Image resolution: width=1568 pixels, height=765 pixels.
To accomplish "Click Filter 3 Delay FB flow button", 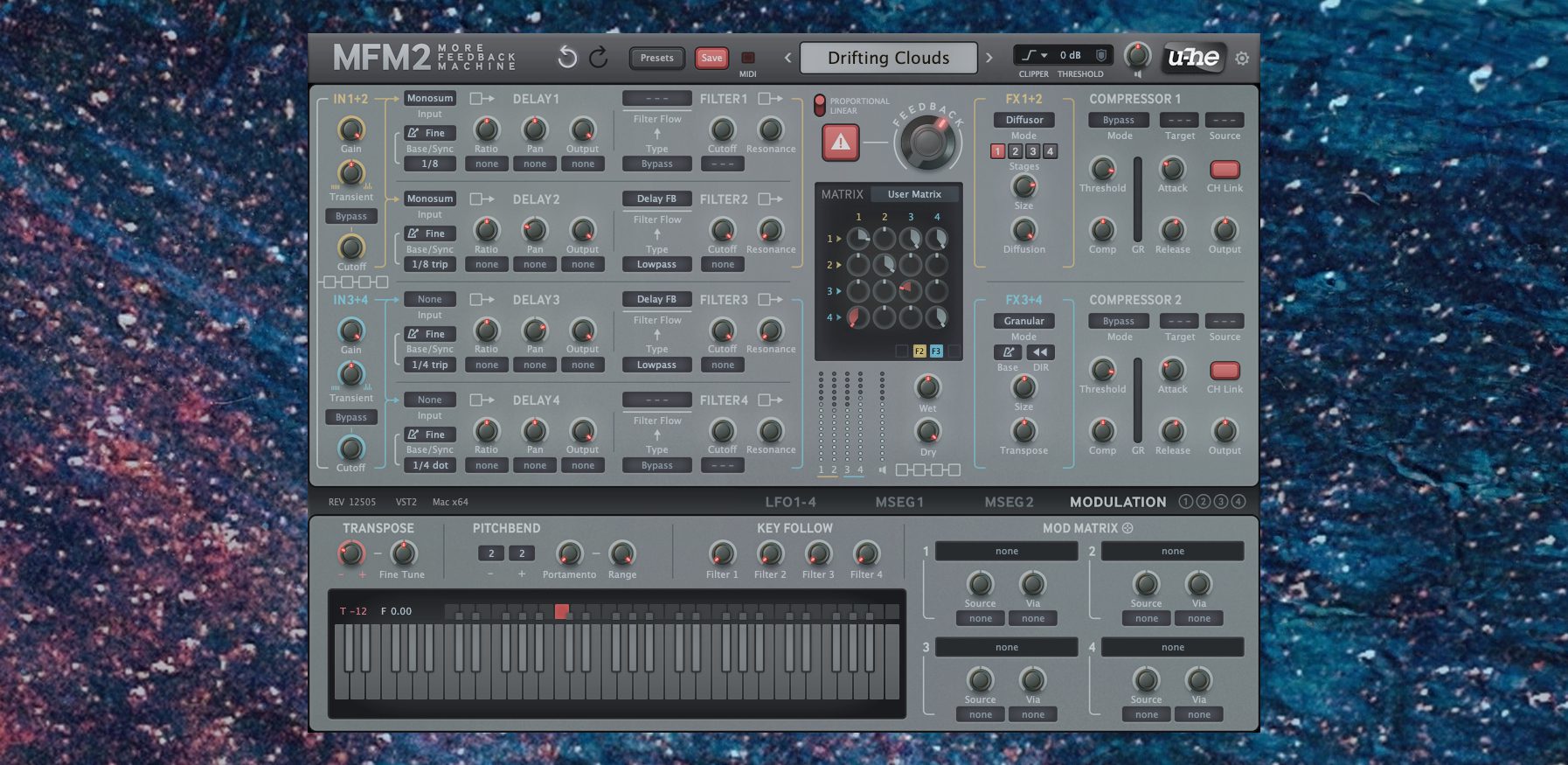I will tap(656, 299).
